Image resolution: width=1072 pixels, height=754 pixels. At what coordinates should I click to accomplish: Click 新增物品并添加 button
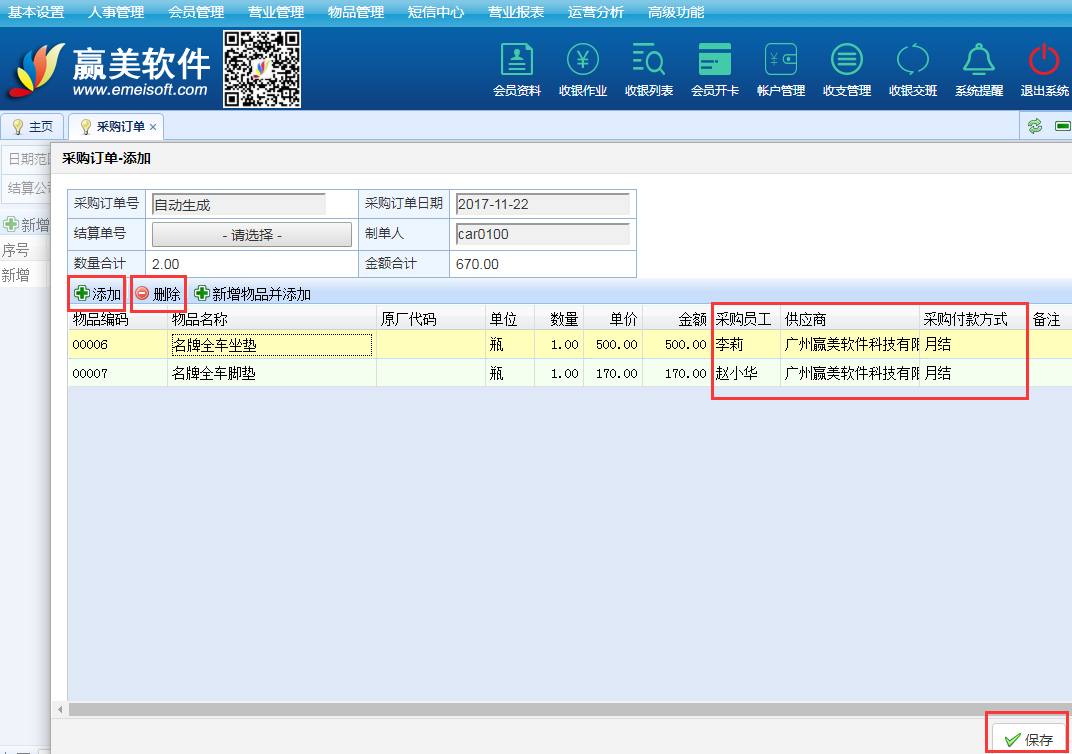click(x=252, y=294)
